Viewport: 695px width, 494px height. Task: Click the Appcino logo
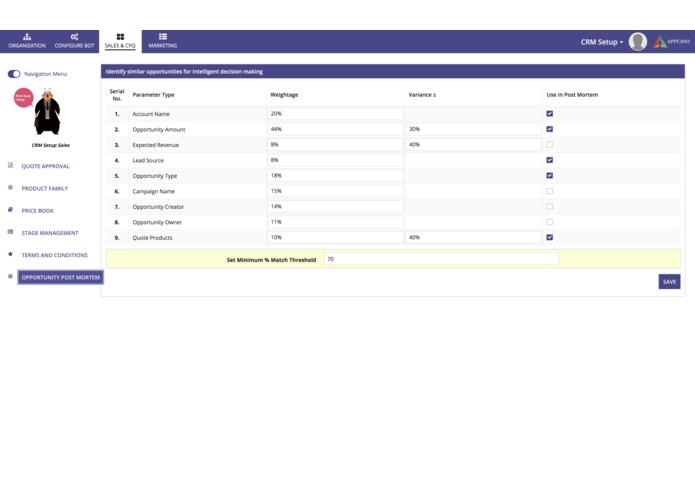coord(672,42)
